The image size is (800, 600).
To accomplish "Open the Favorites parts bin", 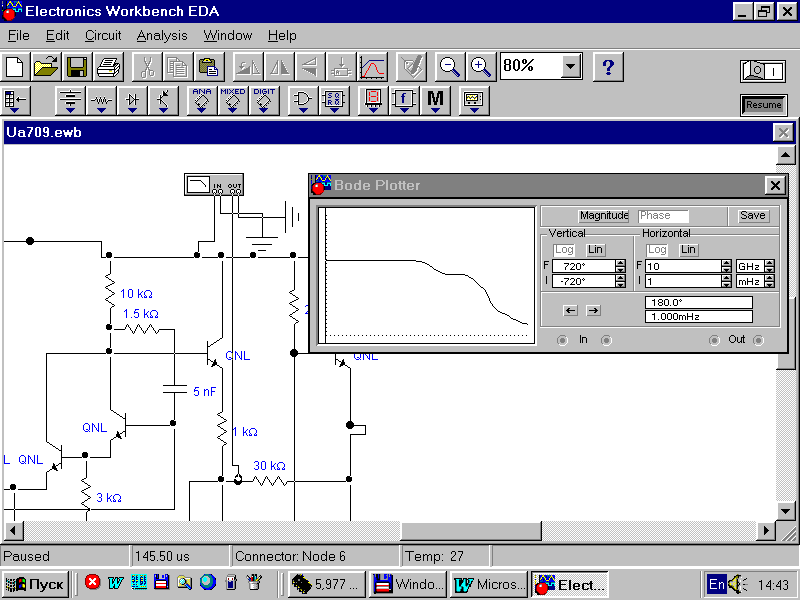I will coord(15,101).
